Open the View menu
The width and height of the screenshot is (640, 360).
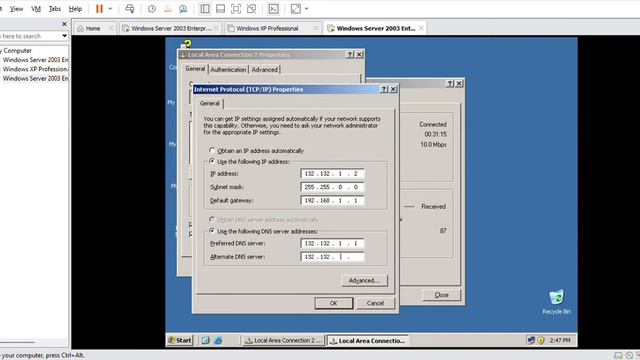click(16, 9)
